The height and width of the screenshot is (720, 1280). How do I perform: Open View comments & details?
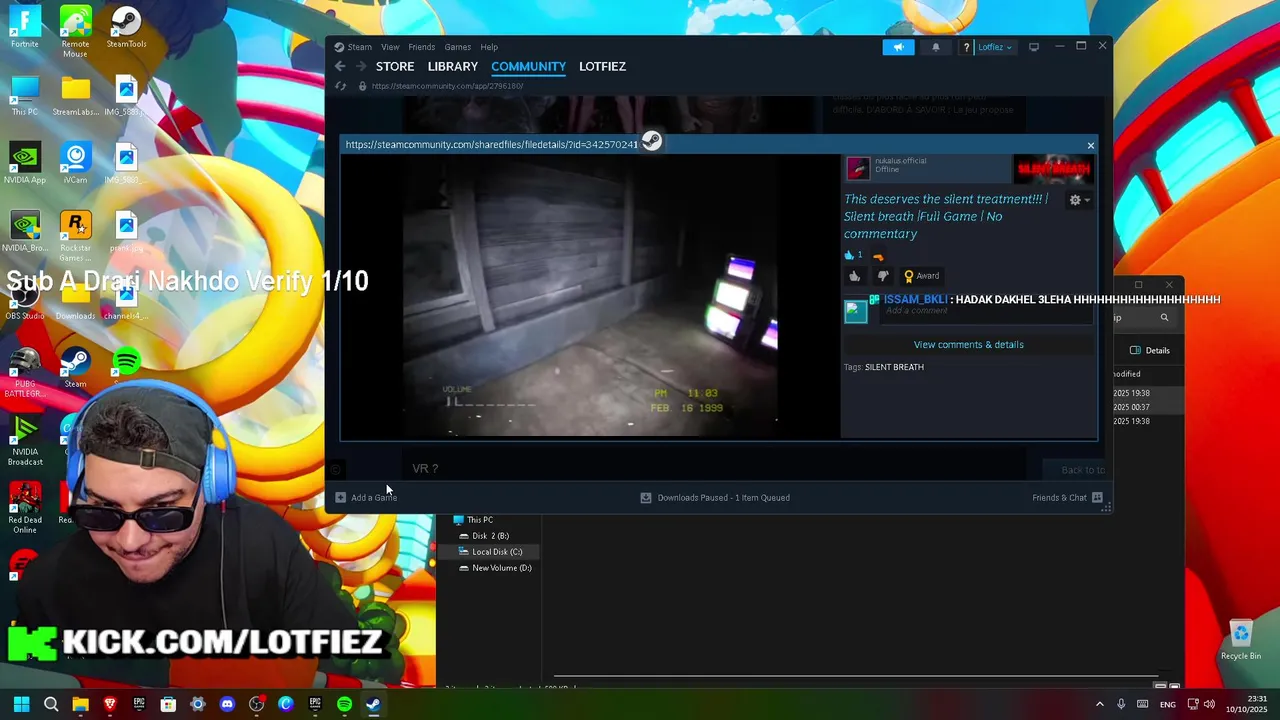[968, 344]
